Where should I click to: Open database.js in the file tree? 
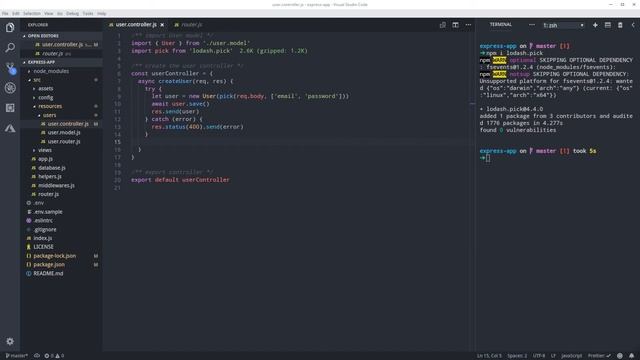pyautogui.click(x=51, y=168)
